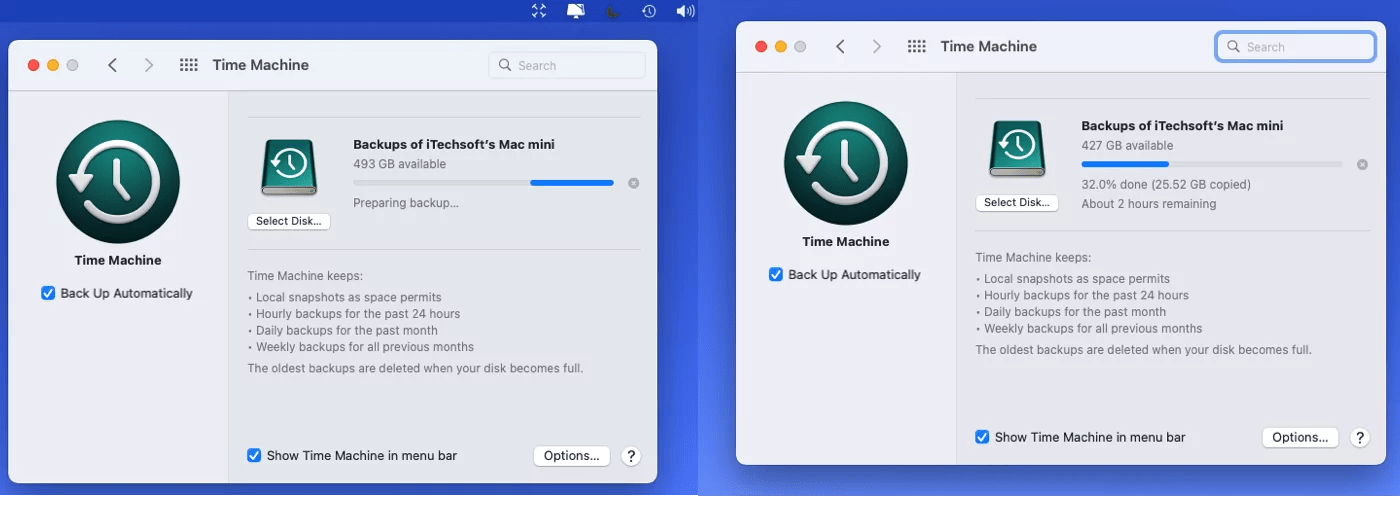The image size is (1400, 510).
Task: Click the backup disk icon next to 427 GB available
Action: [1017, 148]
